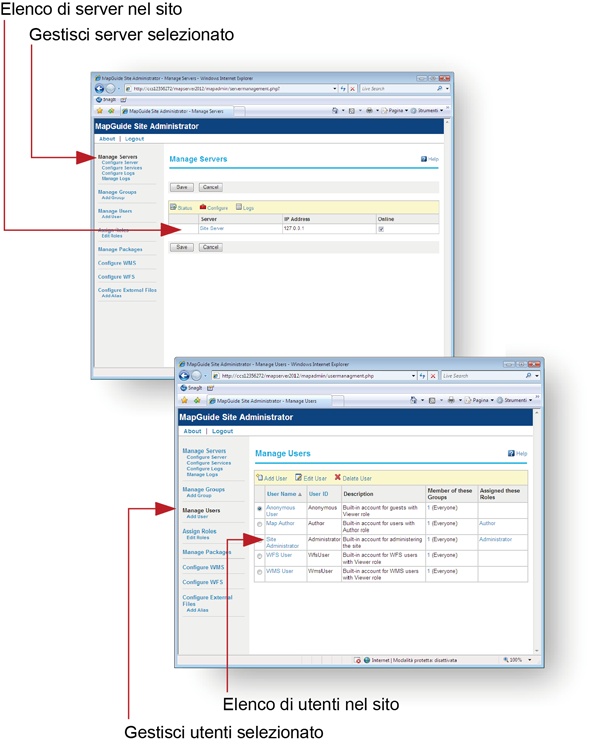This screenshot has height=744, width=600.
Task: Open new blank tab in Manage Users window
Action: (x=338, y=401)
